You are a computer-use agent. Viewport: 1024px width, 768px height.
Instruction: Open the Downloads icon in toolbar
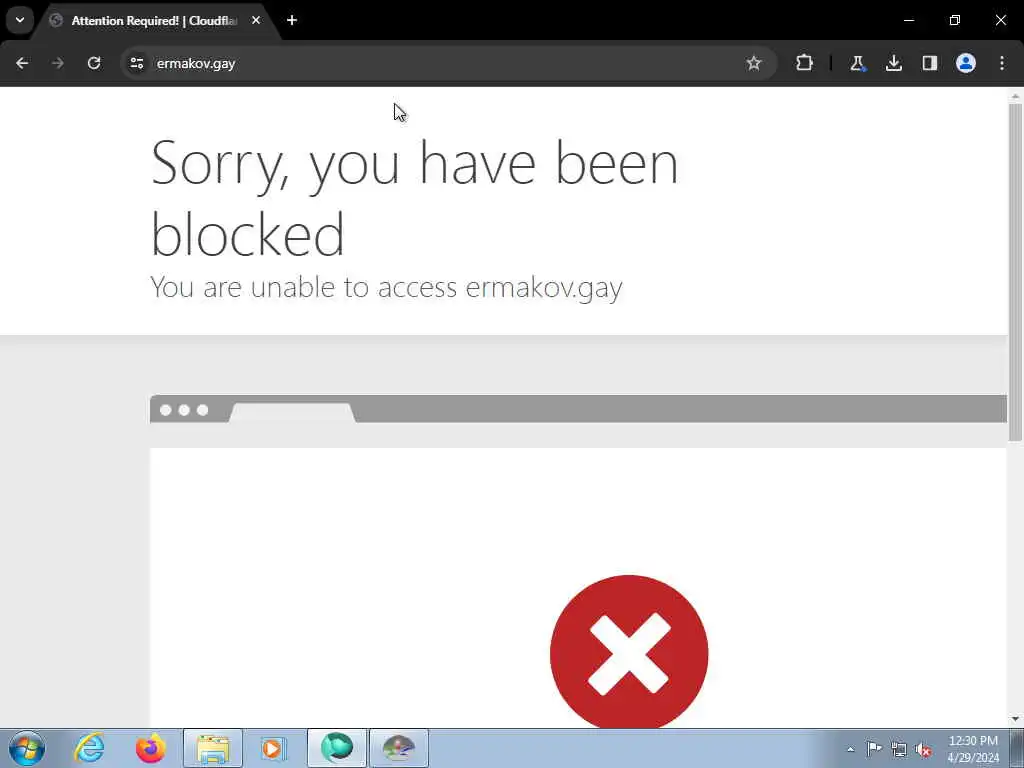coord(893,63)
